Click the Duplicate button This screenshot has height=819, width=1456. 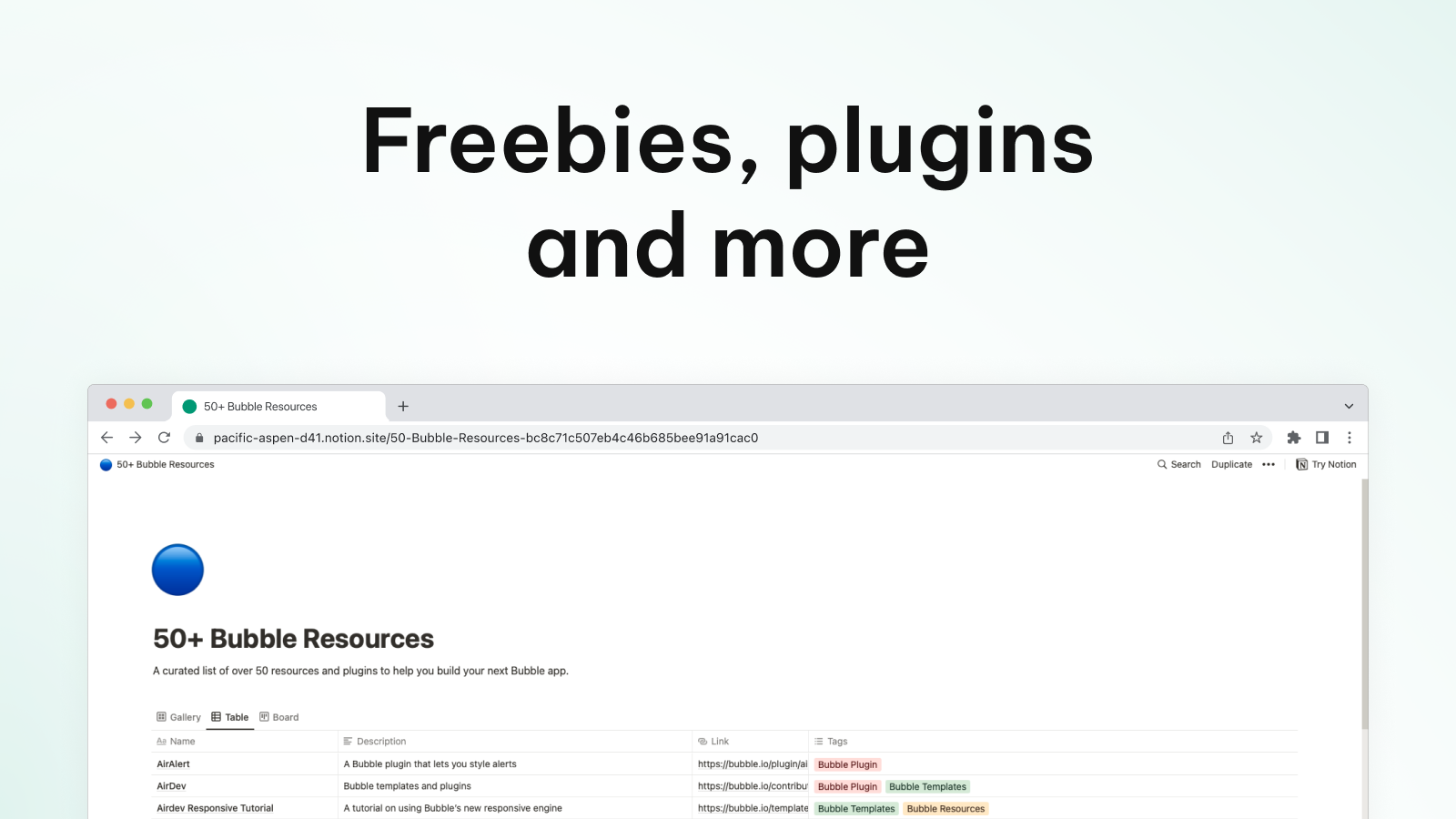[1231, 464]
